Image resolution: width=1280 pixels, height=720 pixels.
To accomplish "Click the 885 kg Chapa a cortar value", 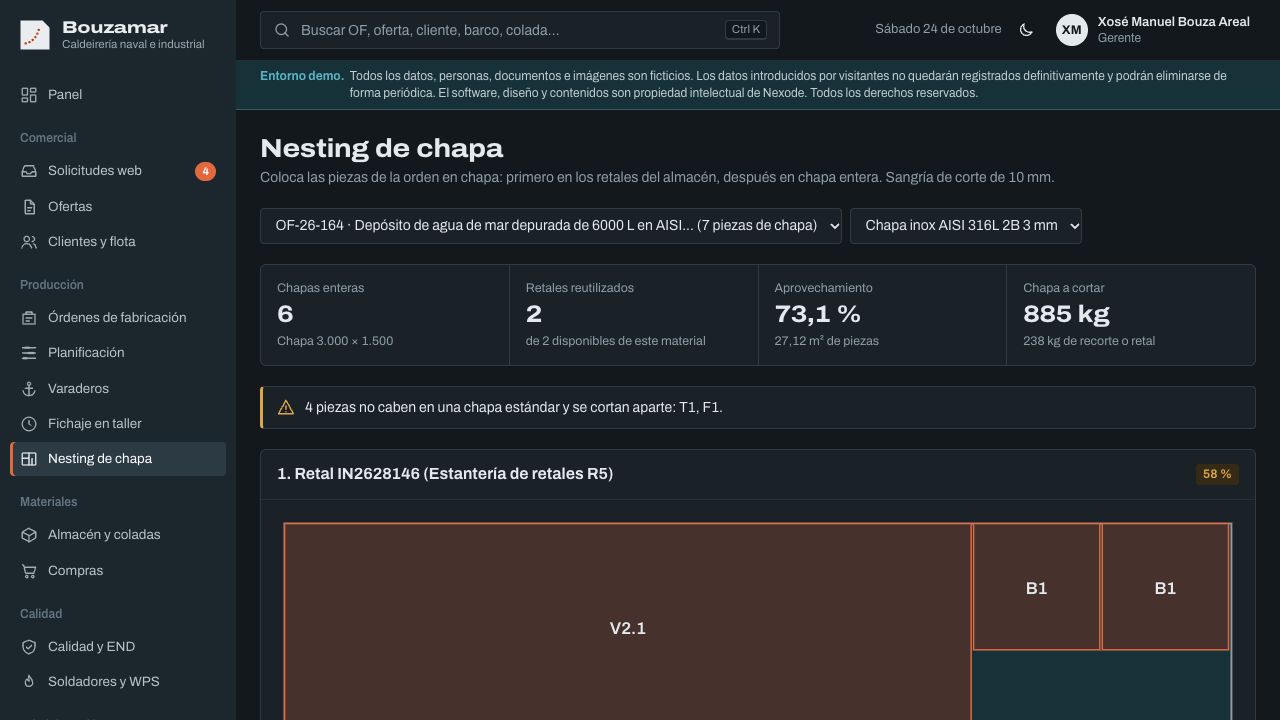I will point(1066,314).
